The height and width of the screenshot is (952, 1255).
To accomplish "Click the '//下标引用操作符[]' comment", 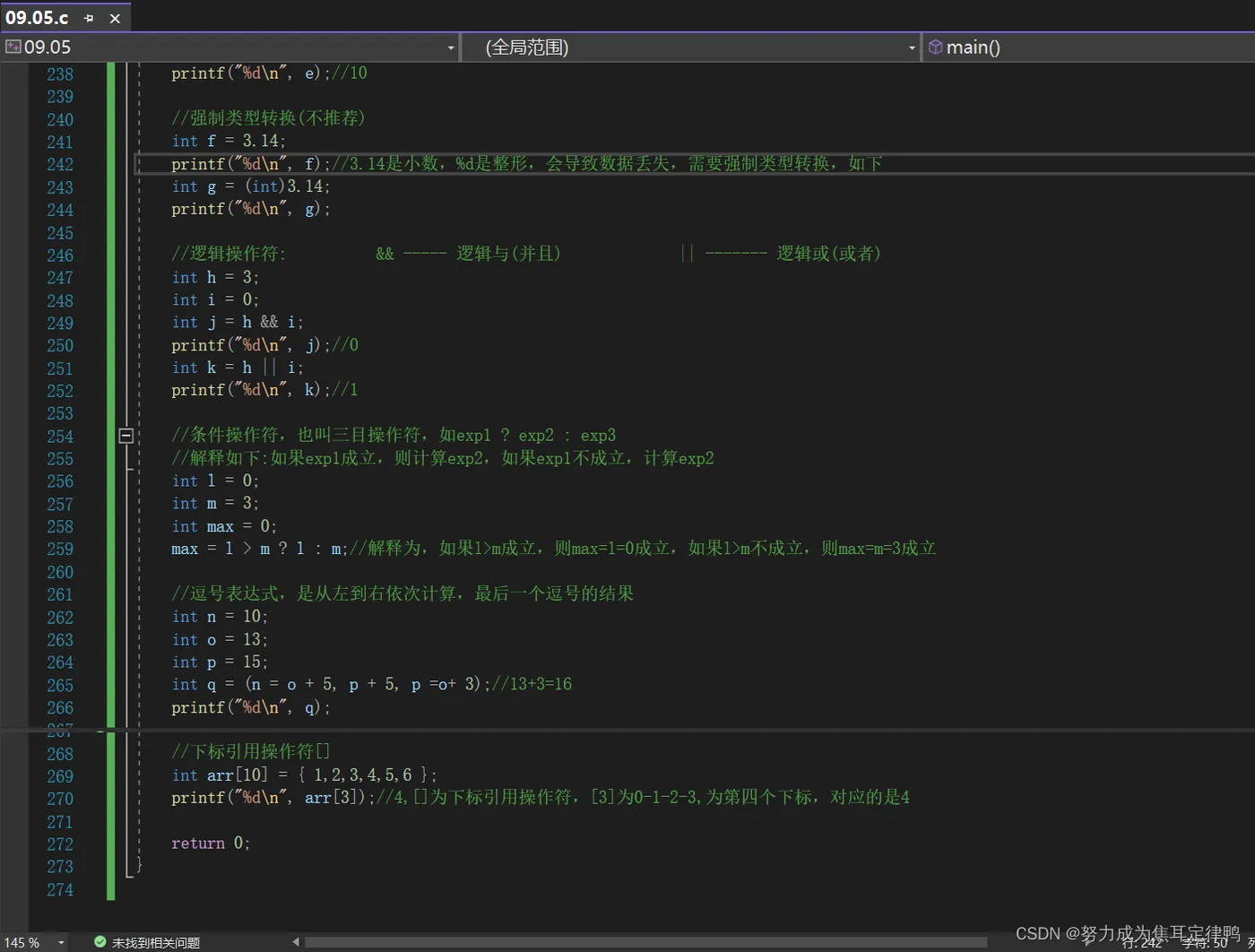I will pos(251,751).
